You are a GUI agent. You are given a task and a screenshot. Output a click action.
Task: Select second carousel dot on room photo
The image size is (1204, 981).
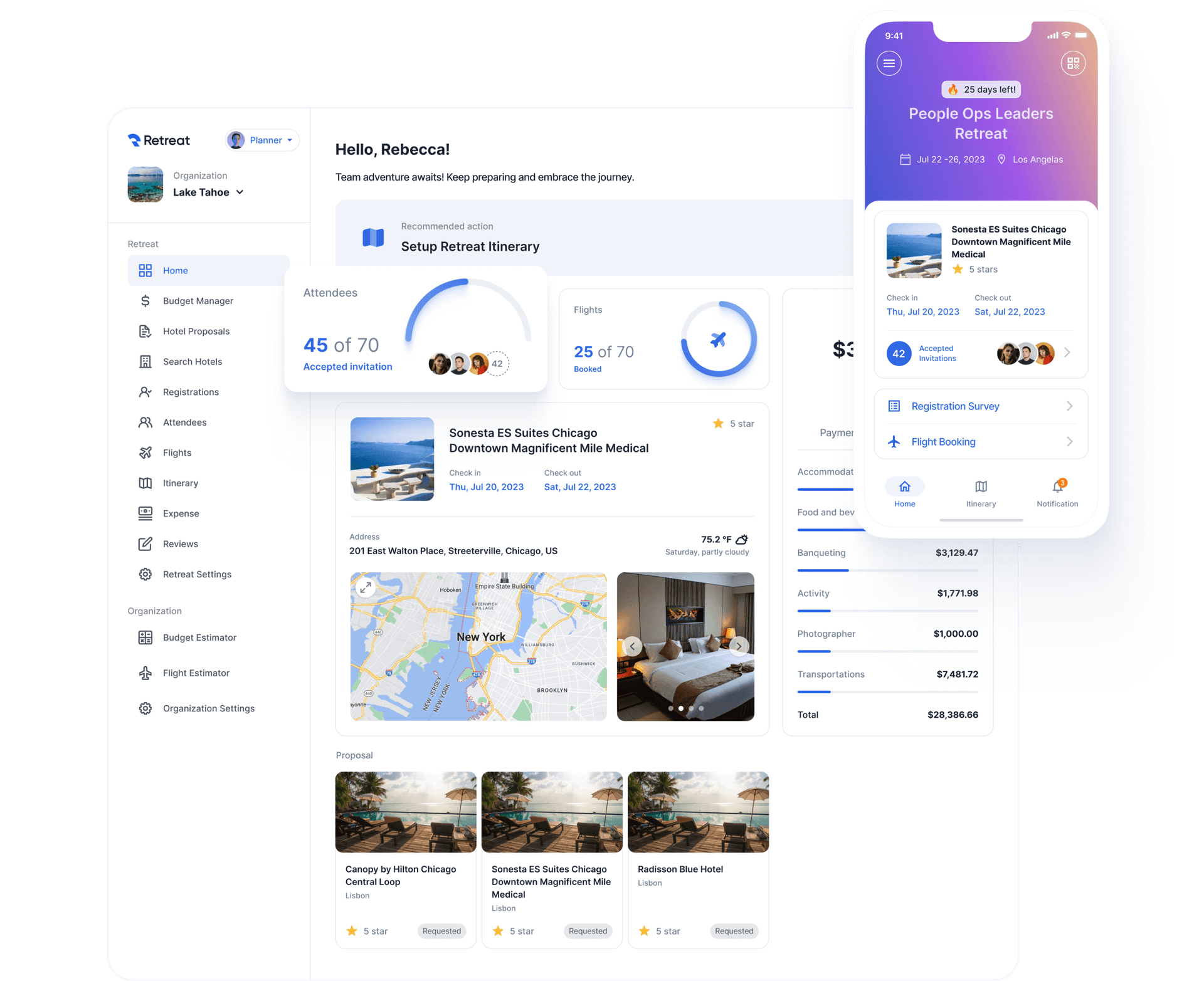pos(681,708)
